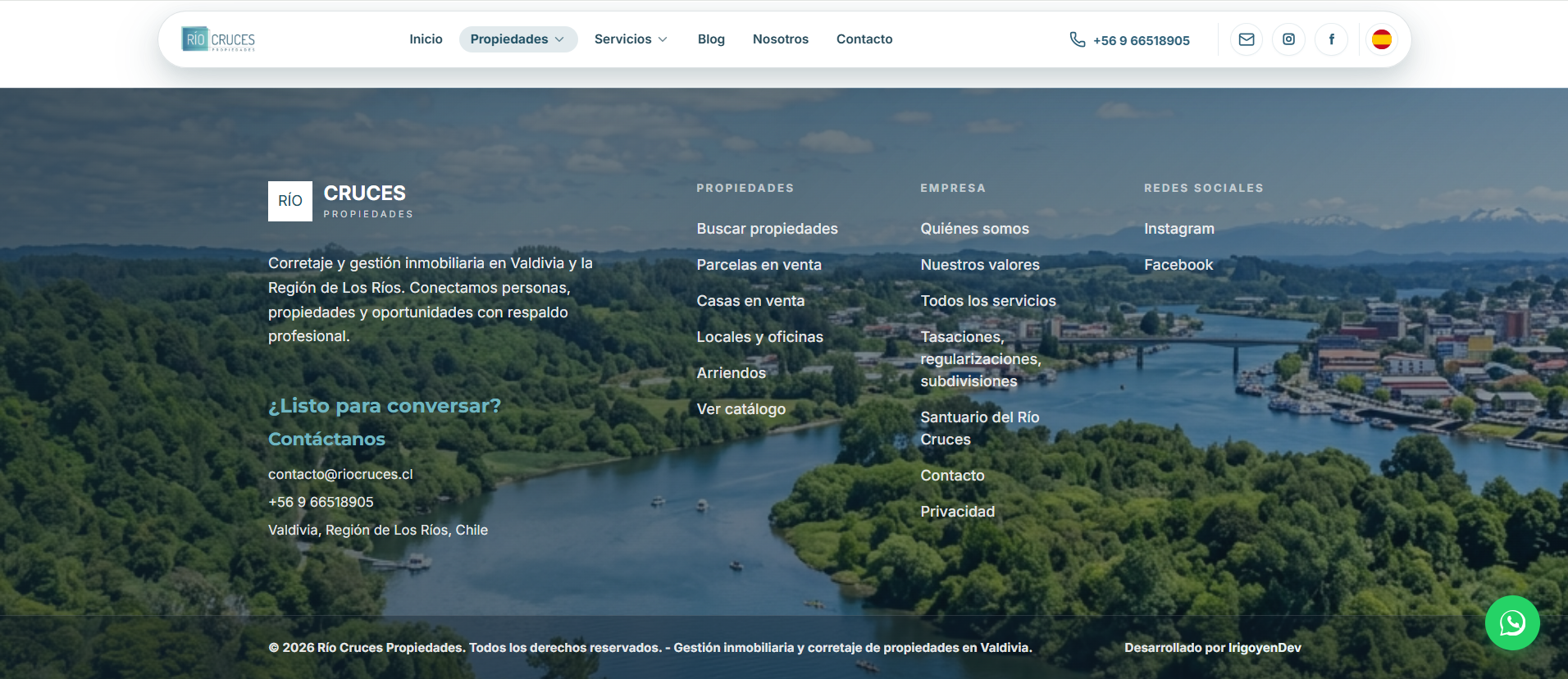The image size is (1568, 679).
Task: Open the email envelope icon in header
Action: coord(1247,39)
